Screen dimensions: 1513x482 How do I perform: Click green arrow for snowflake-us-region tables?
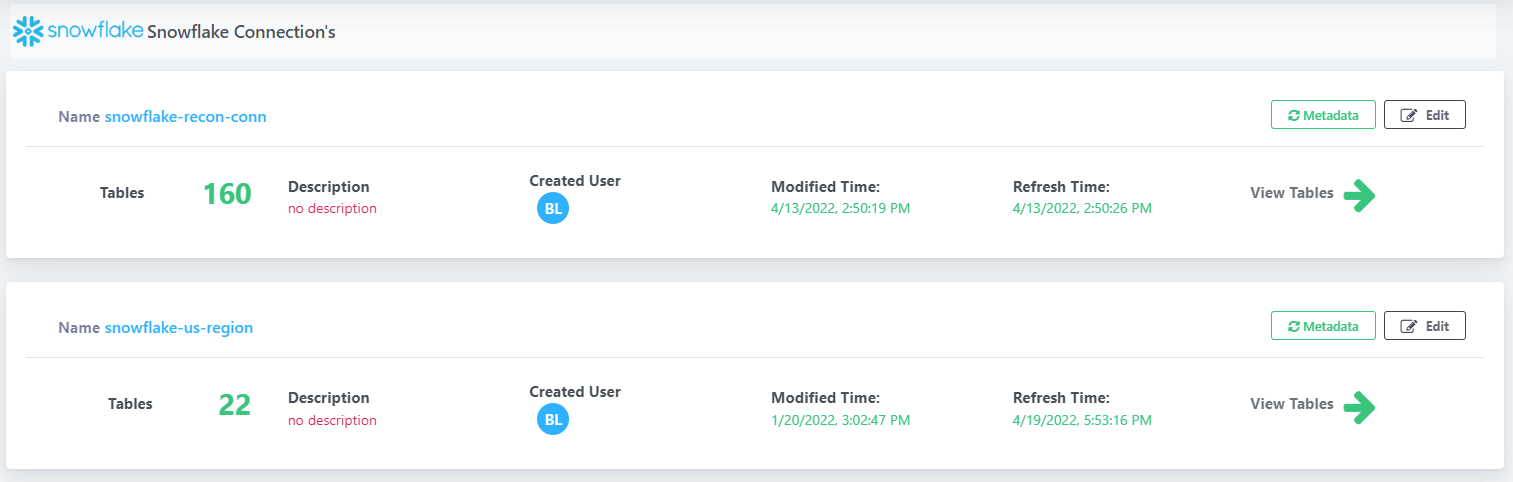tap(1359, 406)
